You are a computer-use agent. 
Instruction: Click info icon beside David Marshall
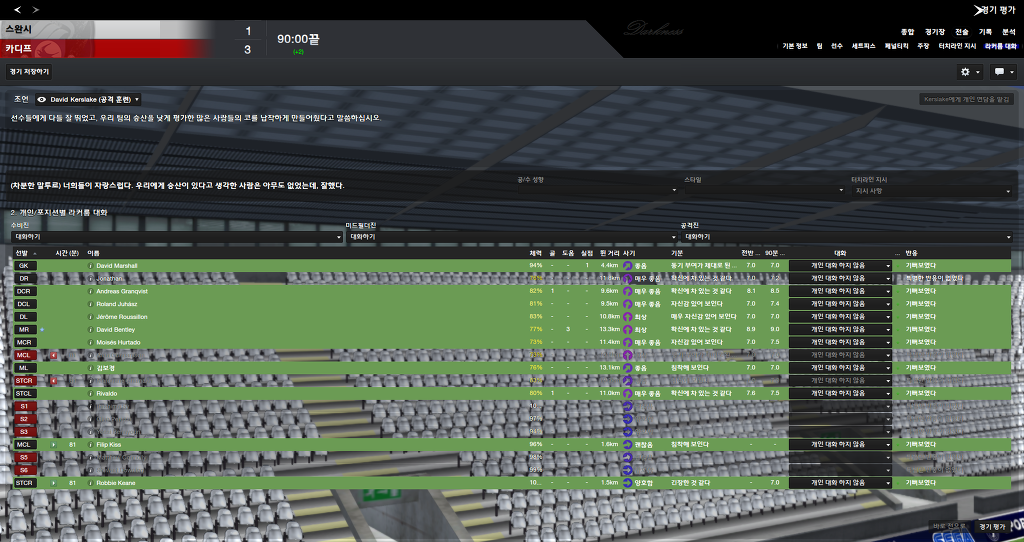pos(90,266)
